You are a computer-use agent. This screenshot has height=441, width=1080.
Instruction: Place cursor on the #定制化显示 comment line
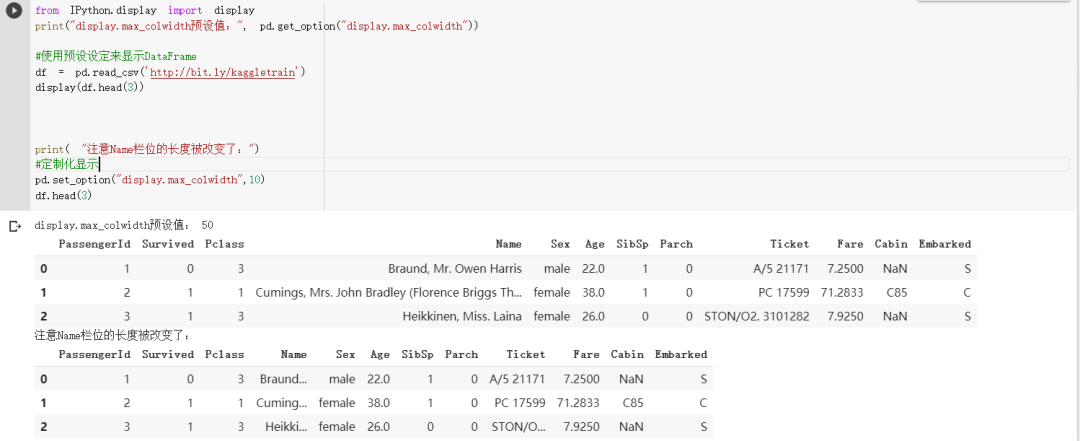coord(67,163)
